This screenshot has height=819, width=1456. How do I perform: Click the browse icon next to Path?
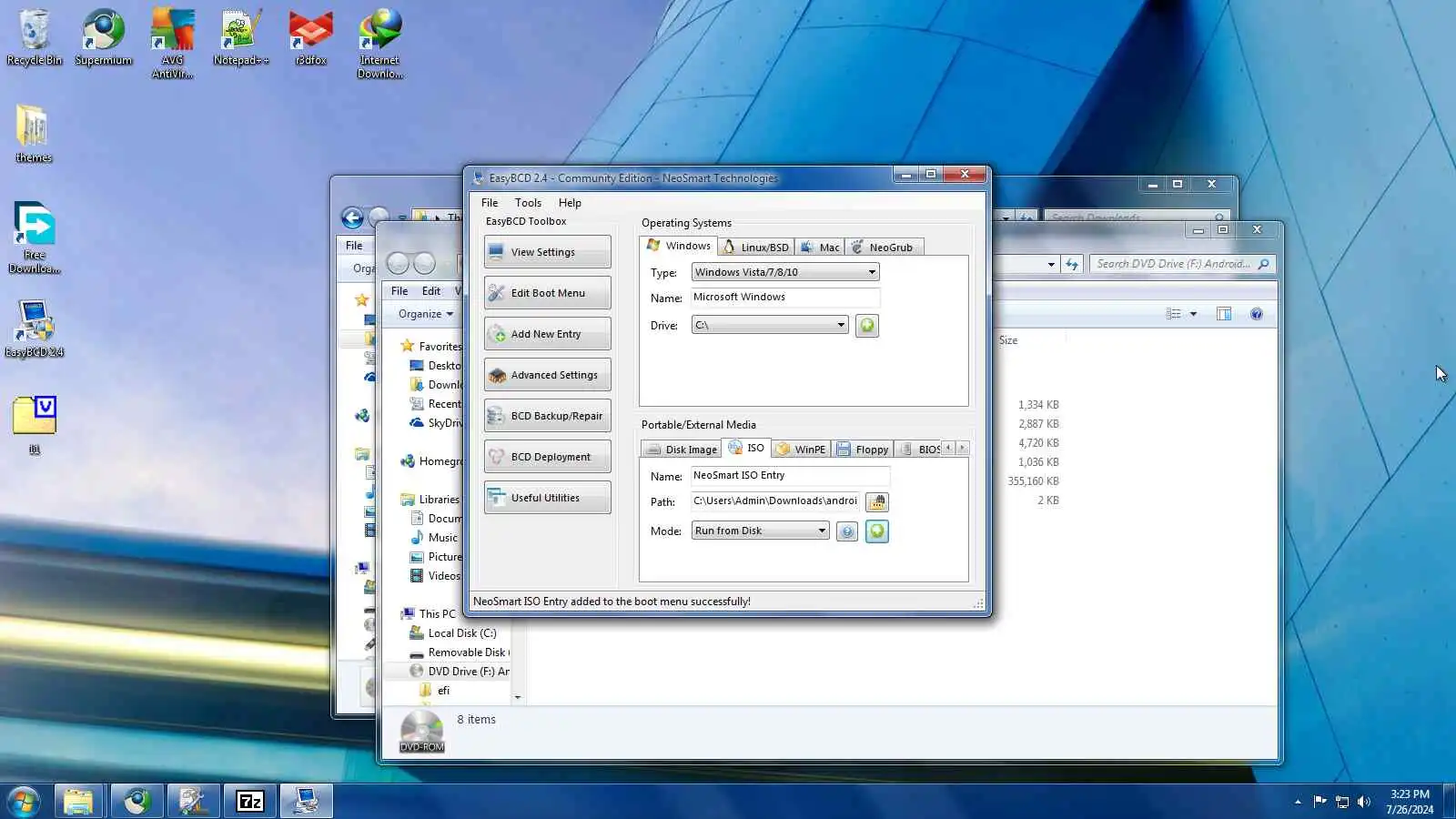tap(877, 502)
